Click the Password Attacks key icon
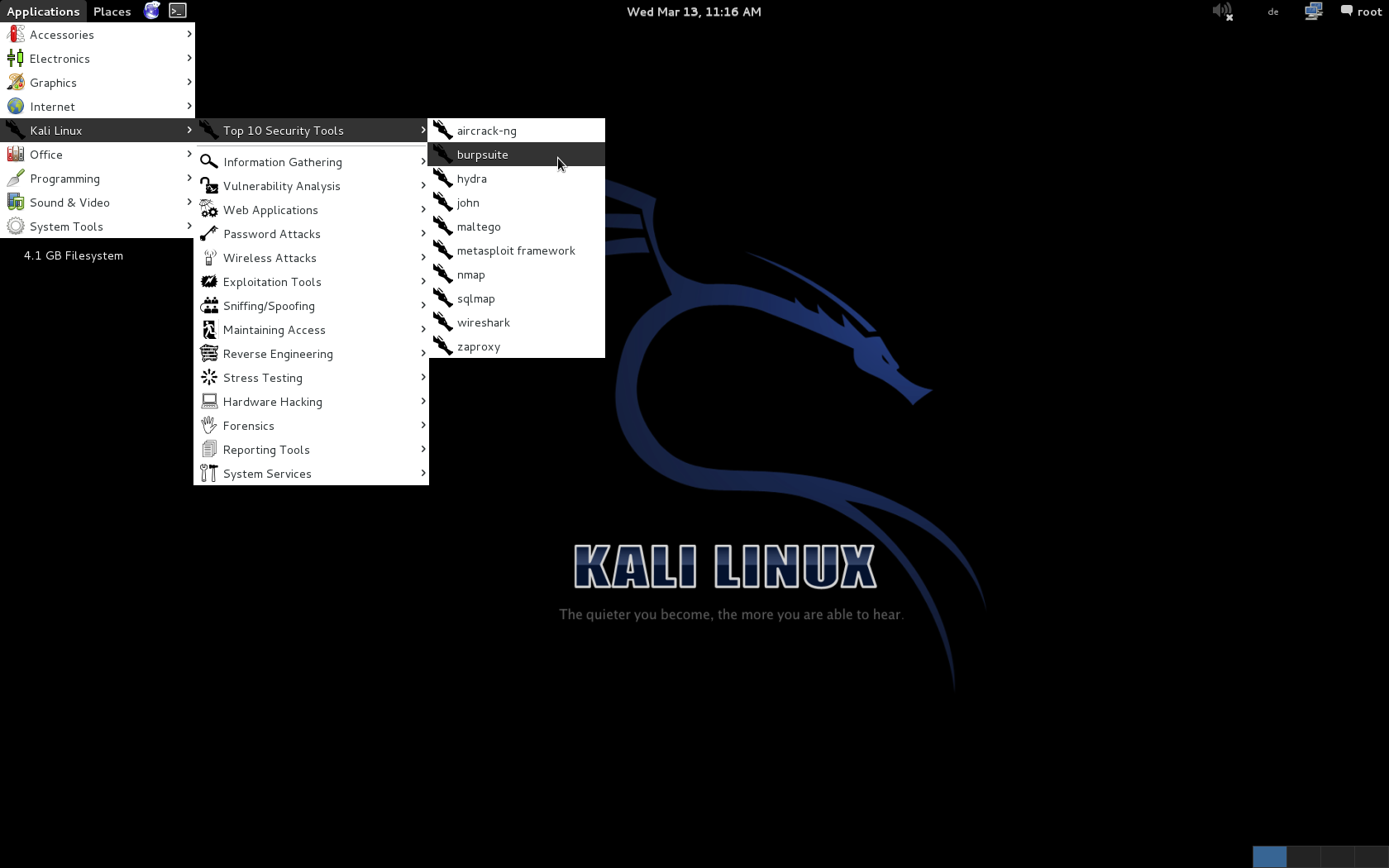 click(x=209, y=234)
